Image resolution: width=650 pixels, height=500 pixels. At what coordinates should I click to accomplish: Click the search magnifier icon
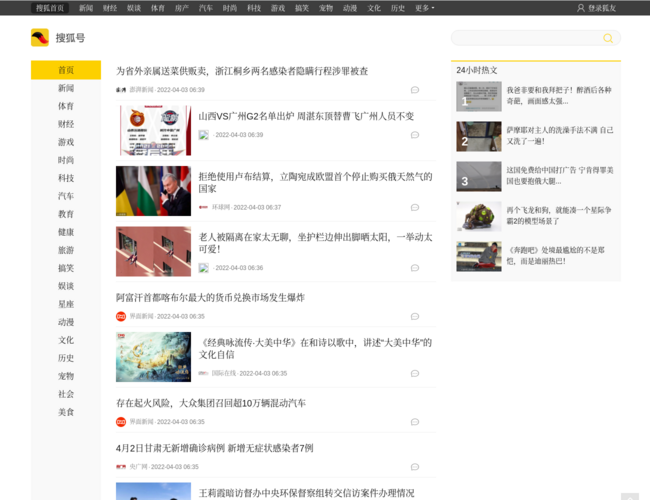pos(607,38)
